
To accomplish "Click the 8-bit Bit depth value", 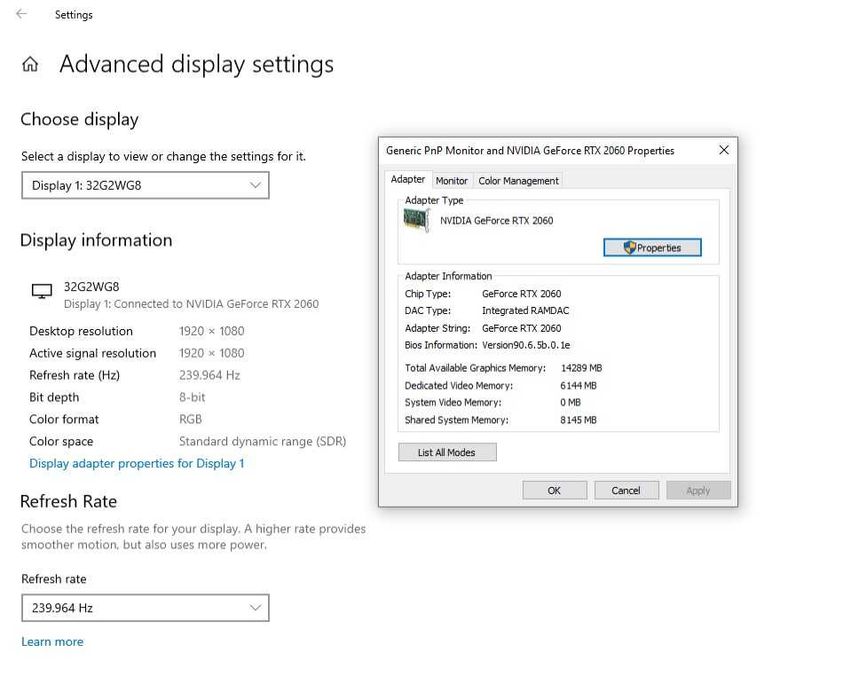I will [192, 397].
